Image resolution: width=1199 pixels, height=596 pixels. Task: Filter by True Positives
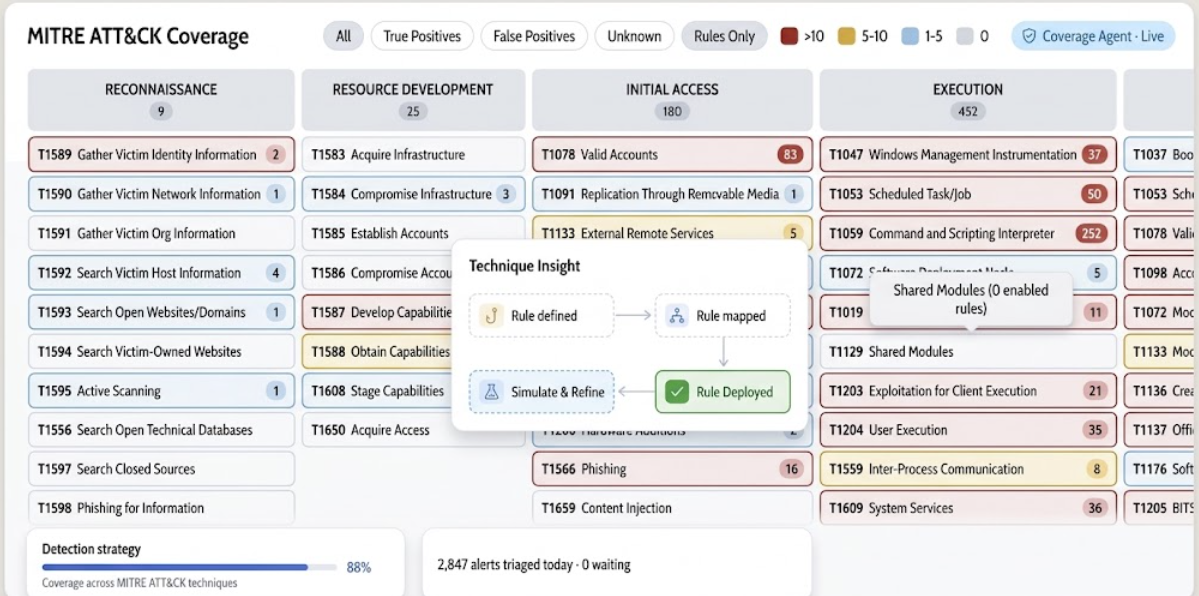(x=422, y=36)
